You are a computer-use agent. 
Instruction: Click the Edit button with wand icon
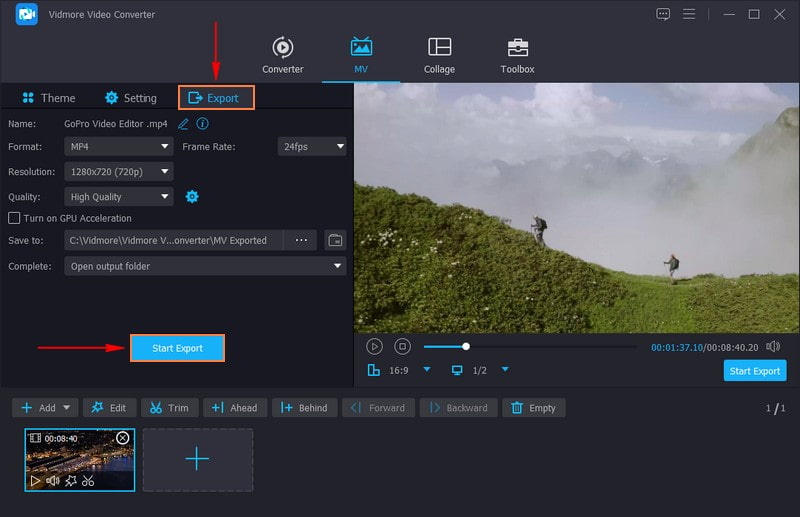tap(110, 408)
